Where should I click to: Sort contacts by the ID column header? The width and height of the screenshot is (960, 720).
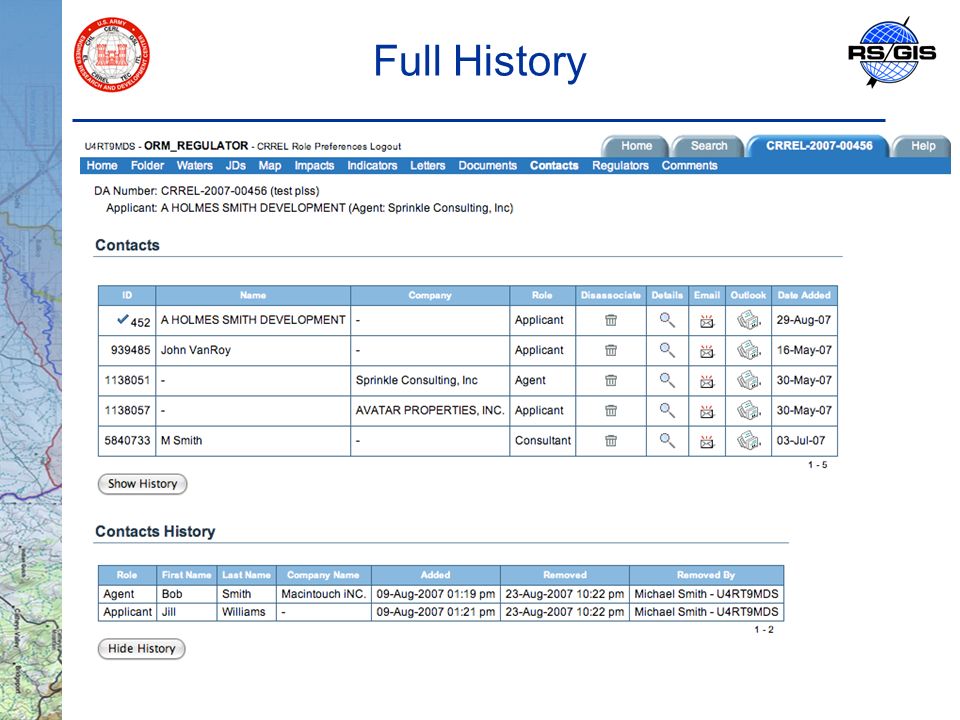pyautogui.click(x=127, y=295)
